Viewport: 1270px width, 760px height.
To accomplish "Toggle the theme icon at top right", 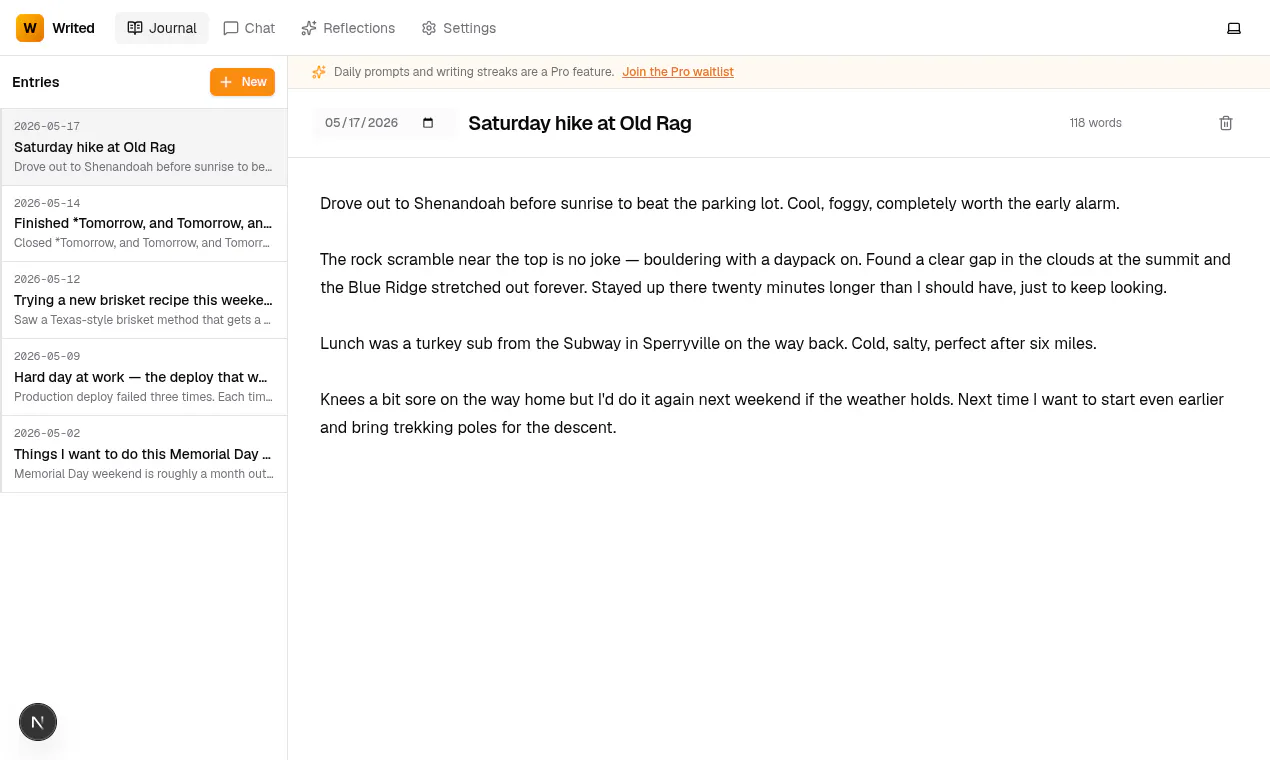I will pyautogui.click(x=1234, y=28).
